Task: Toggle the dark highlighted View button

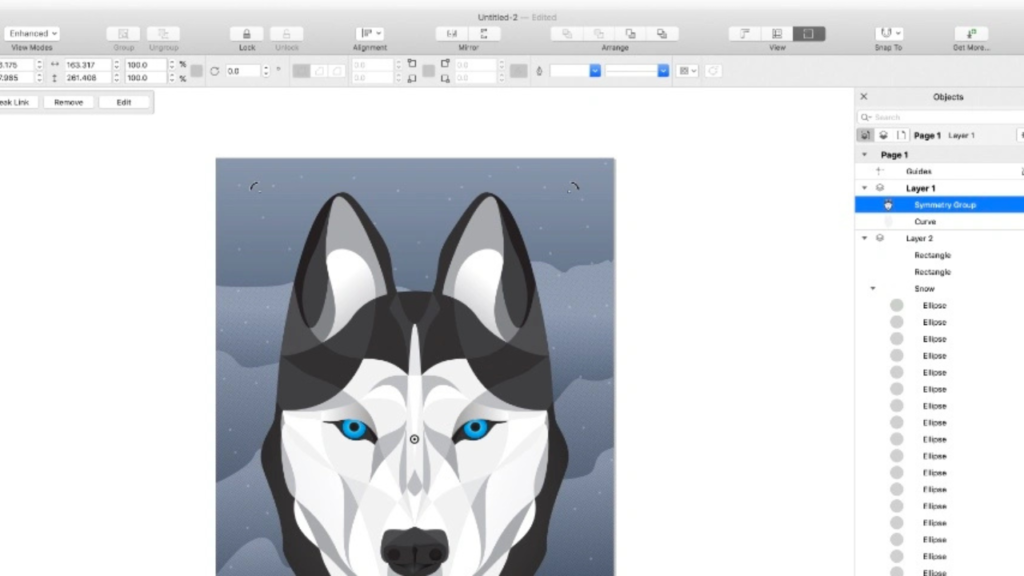Action: point(808,34)
